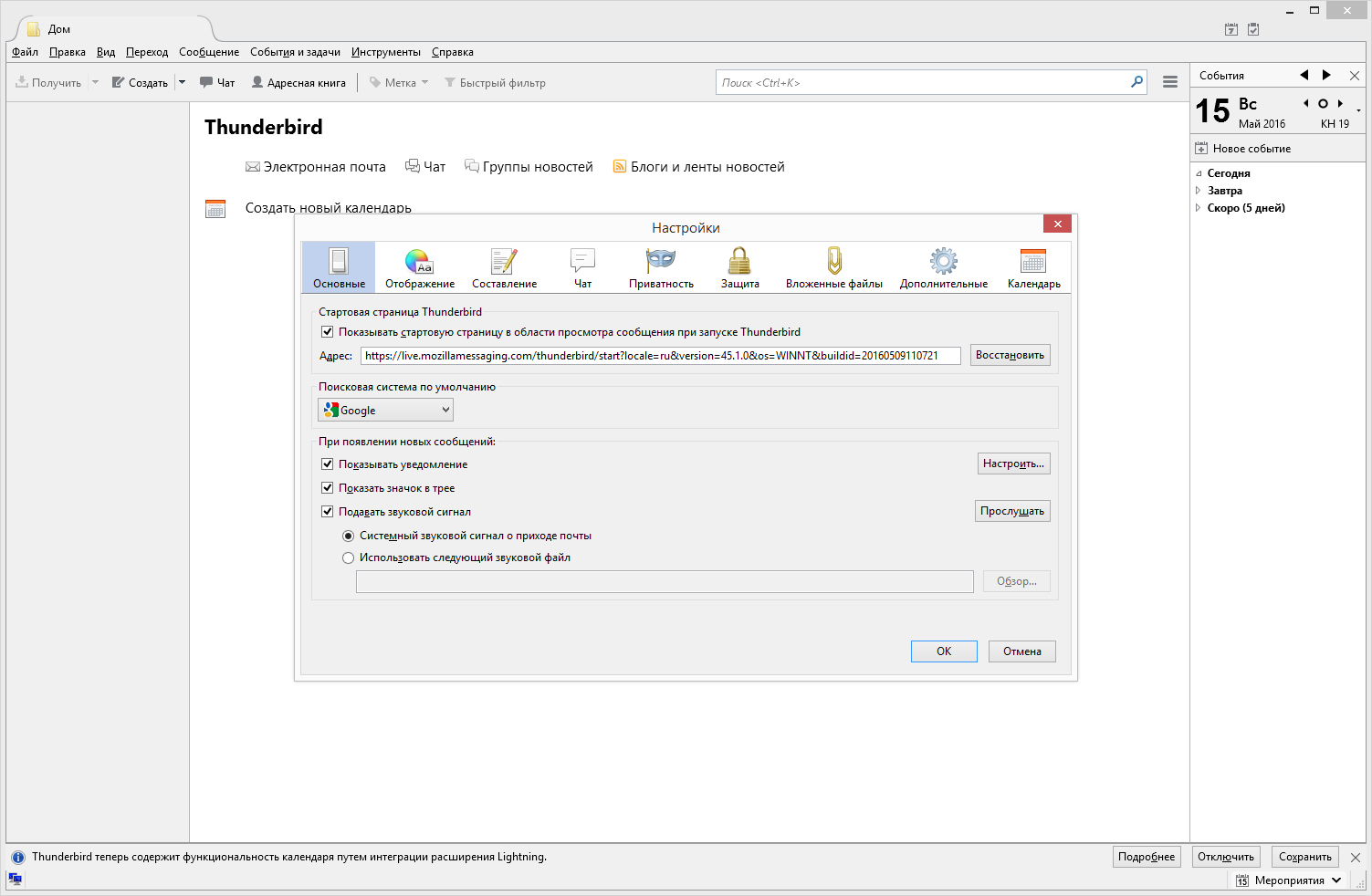Click the Восстановить button
Image resolution: width=1372 pixels, height=896 pixels.
click(1010, 355)
